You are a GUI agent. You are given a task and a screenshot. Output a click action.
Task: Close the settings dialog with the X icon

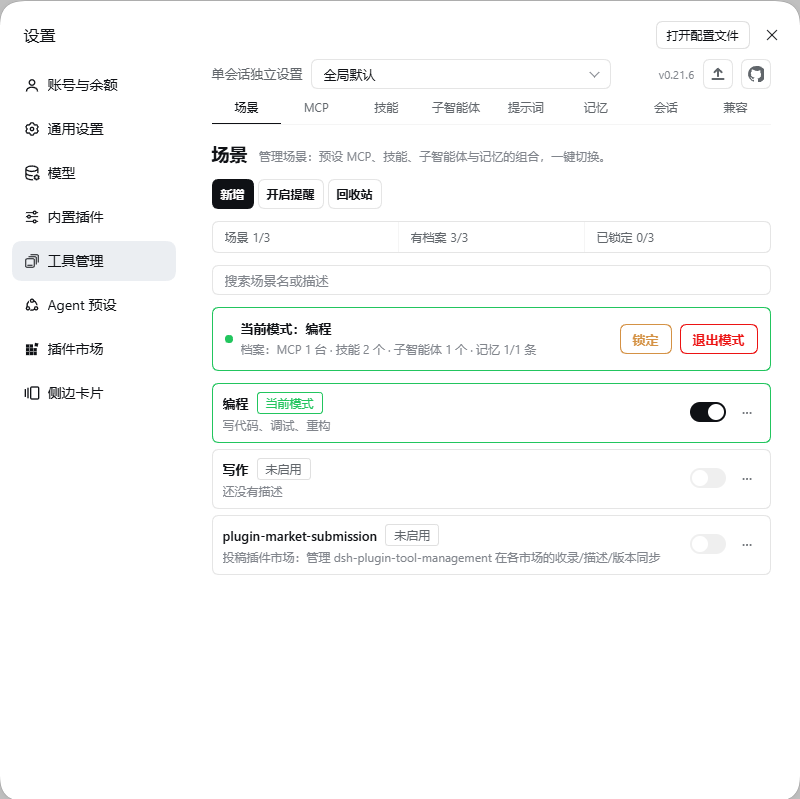coord(771,35)
